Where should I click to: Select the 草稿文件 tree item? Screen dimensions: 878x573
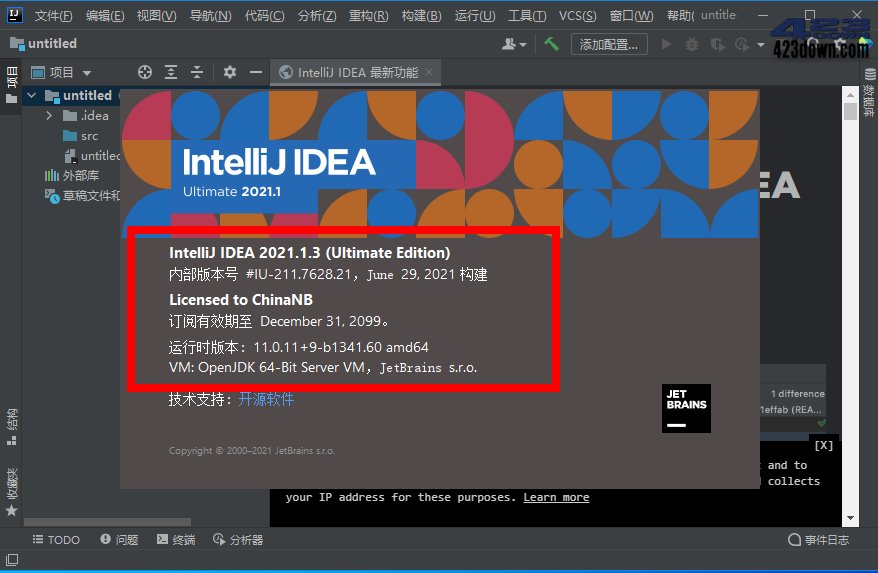point(82,195)
